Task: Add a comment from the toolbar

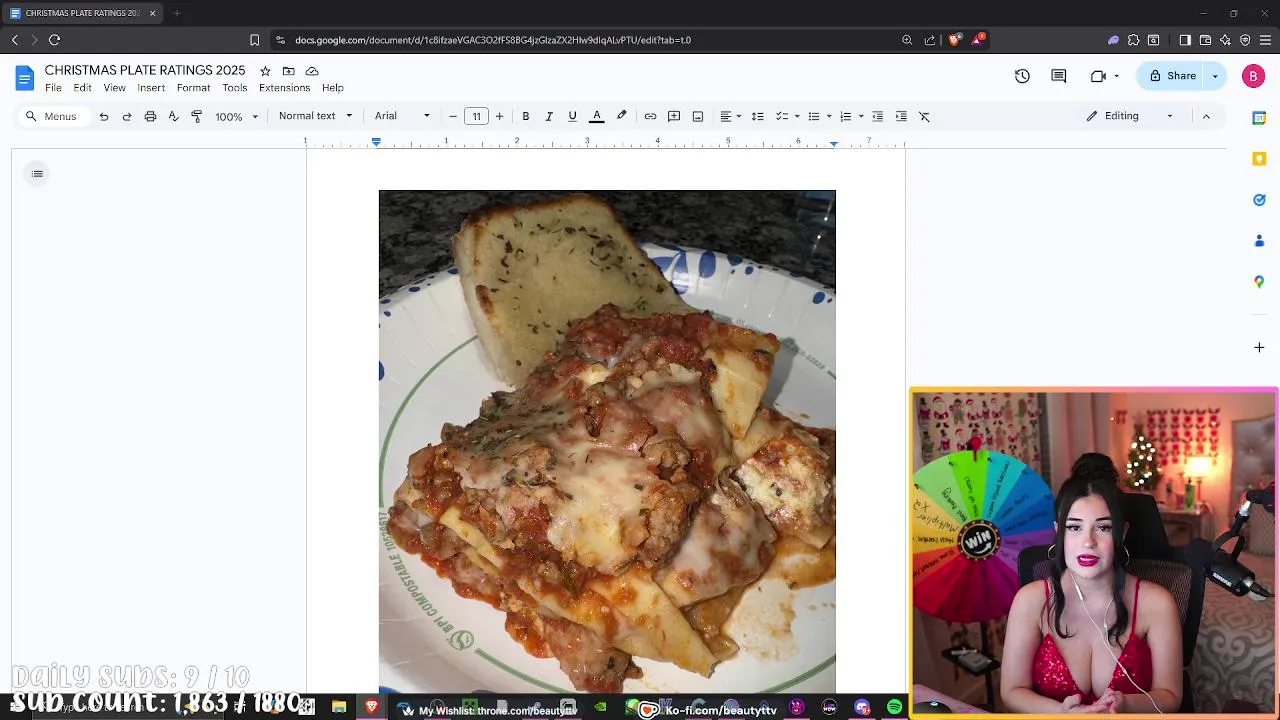Action: coord(674,116)
